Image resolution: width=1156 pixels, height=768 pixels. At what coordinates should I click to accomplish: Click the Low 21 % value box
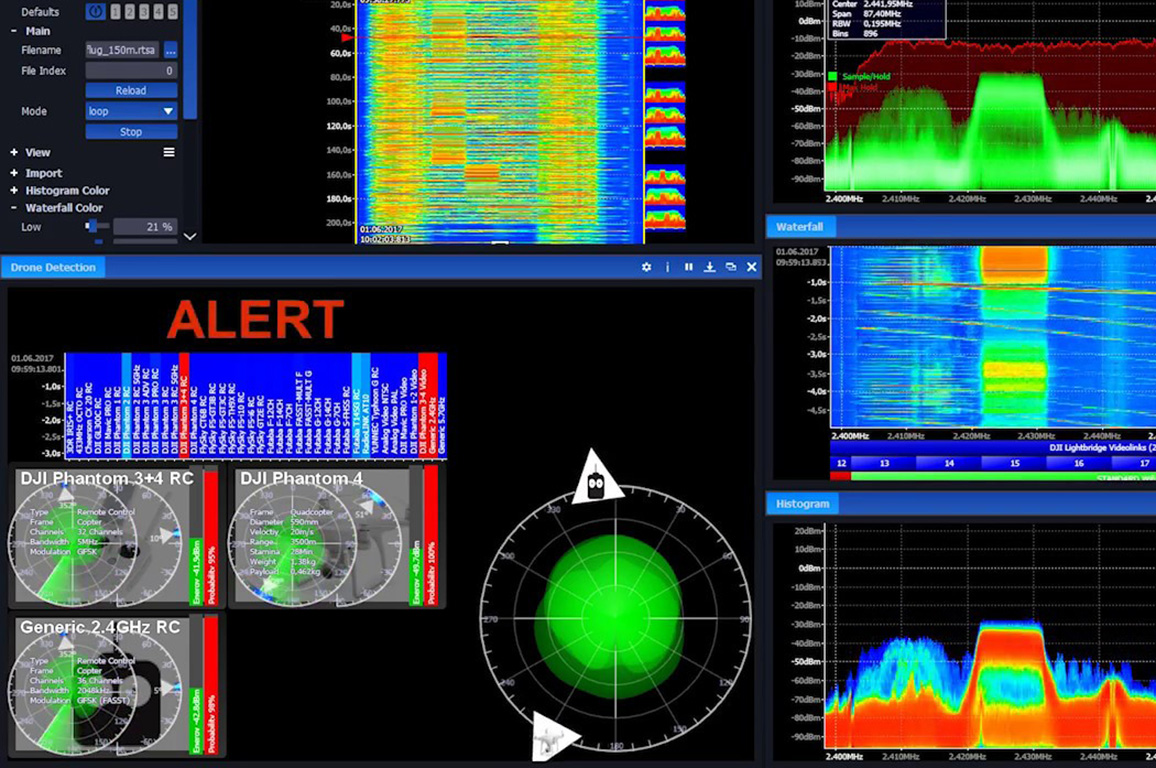pyautogui.click(x=145, y=226)
